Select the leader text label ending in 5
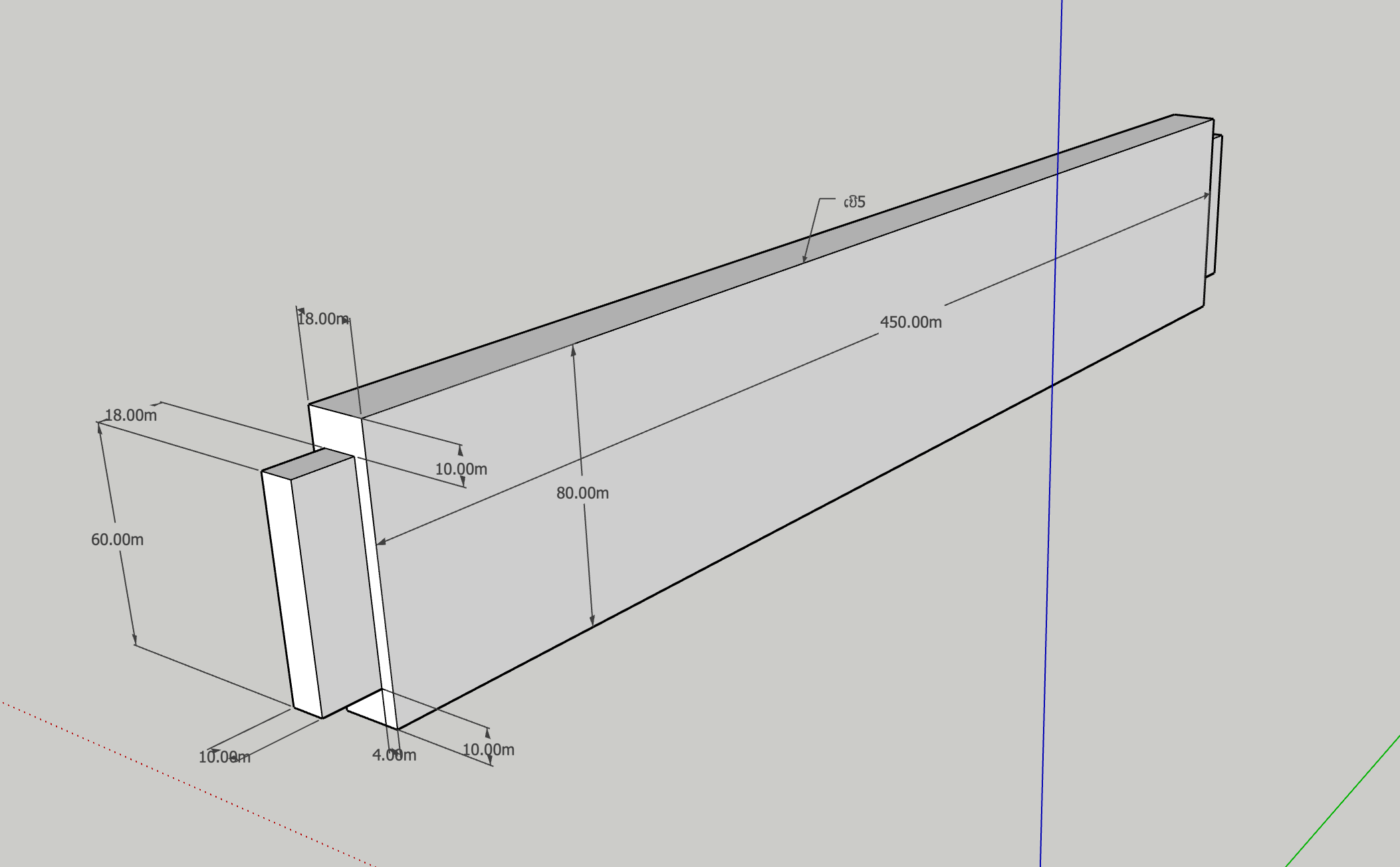This screenshot has height=867, width=1400. click(x=855, y=202)
